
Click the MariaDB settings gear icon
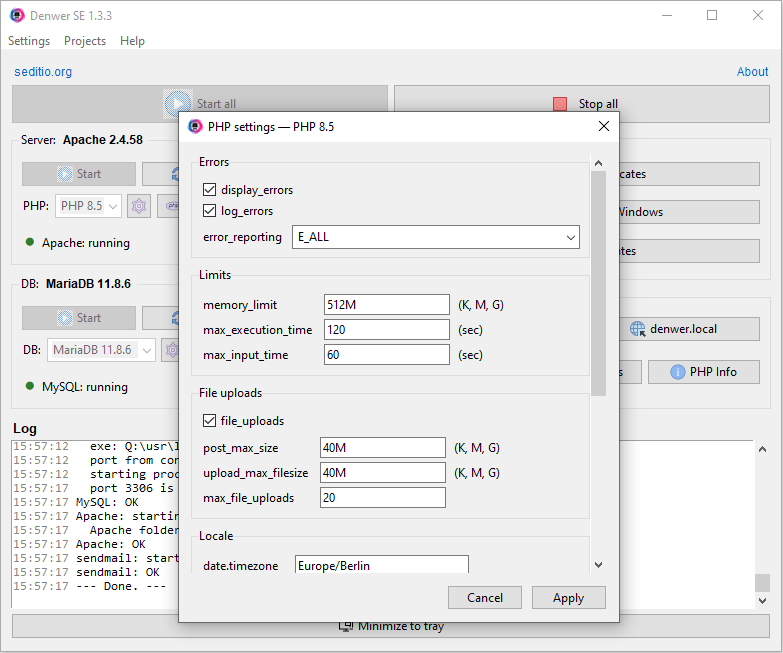point(170,350)
